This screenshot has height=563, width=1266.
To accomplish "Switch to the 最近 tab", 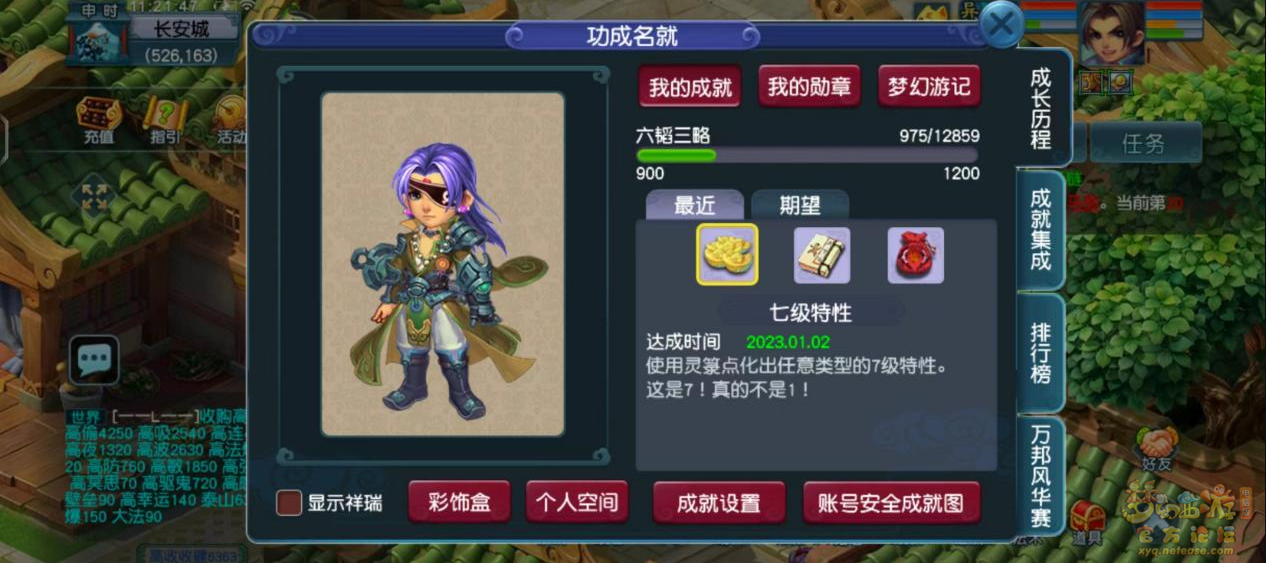I will point(695,205).
